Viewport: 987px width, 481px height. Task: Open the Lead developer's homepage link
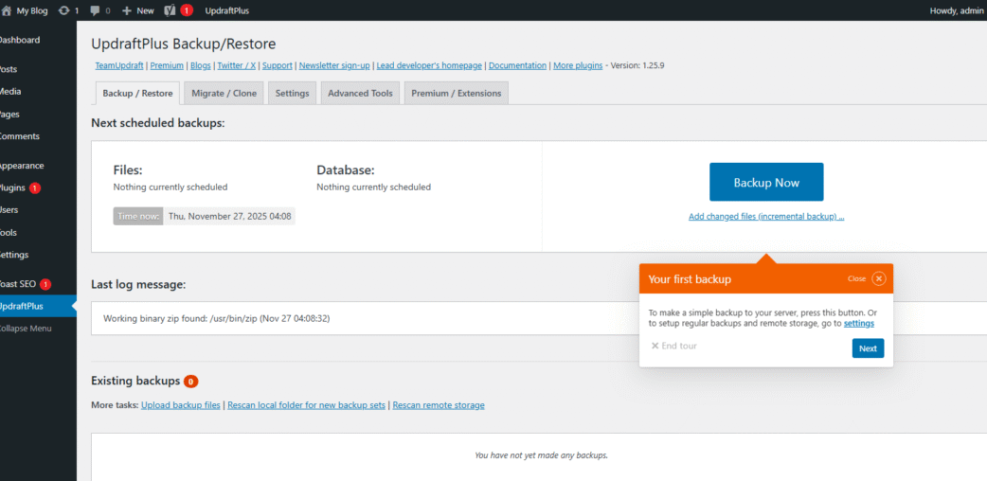[429, 65]
